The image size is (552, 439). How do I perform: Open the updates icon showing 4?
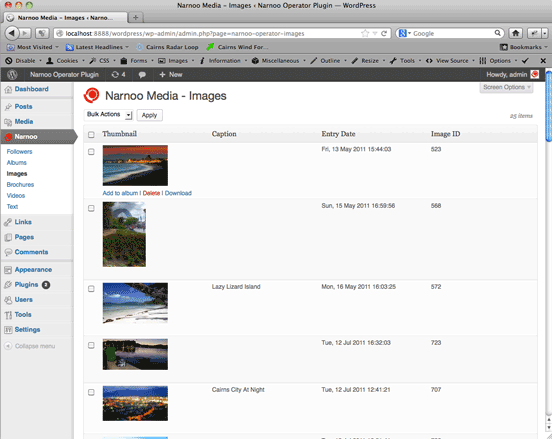click(x=118, y=75)
